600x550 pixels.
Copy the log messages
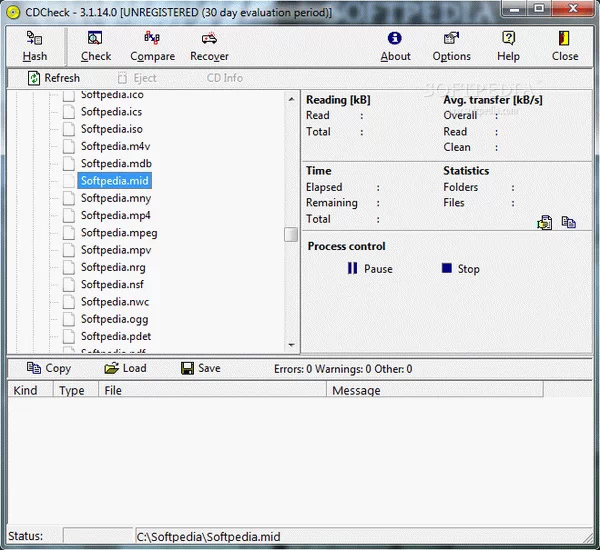click(x=49, y=368)
